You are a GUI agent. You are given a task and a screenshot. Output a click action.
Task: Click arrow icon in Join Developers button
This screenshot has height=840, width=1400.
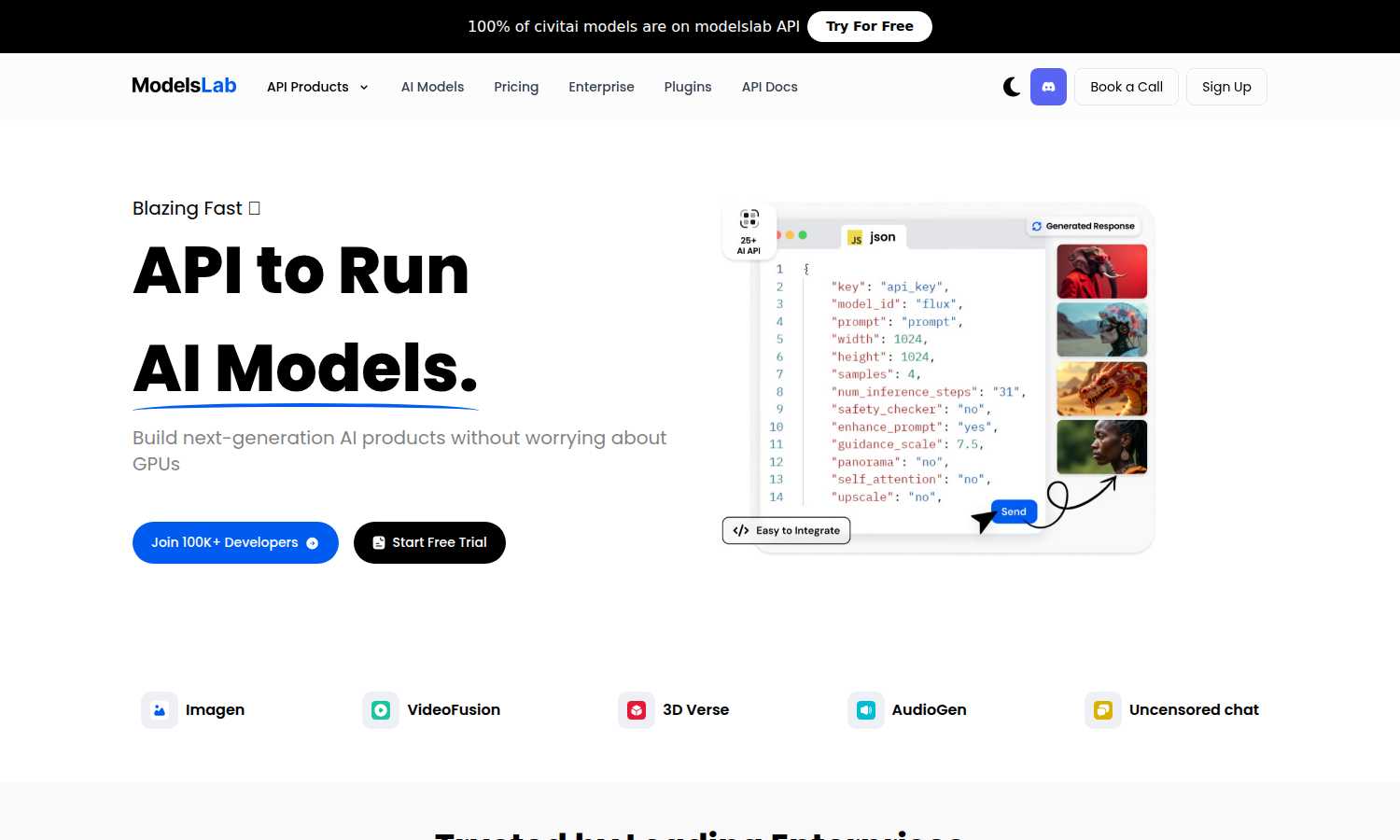pos(313,543)
